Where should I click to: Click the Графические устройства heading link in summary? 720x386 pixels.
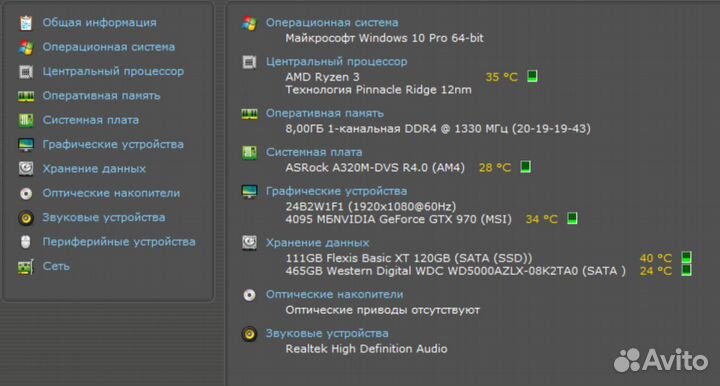337,191
